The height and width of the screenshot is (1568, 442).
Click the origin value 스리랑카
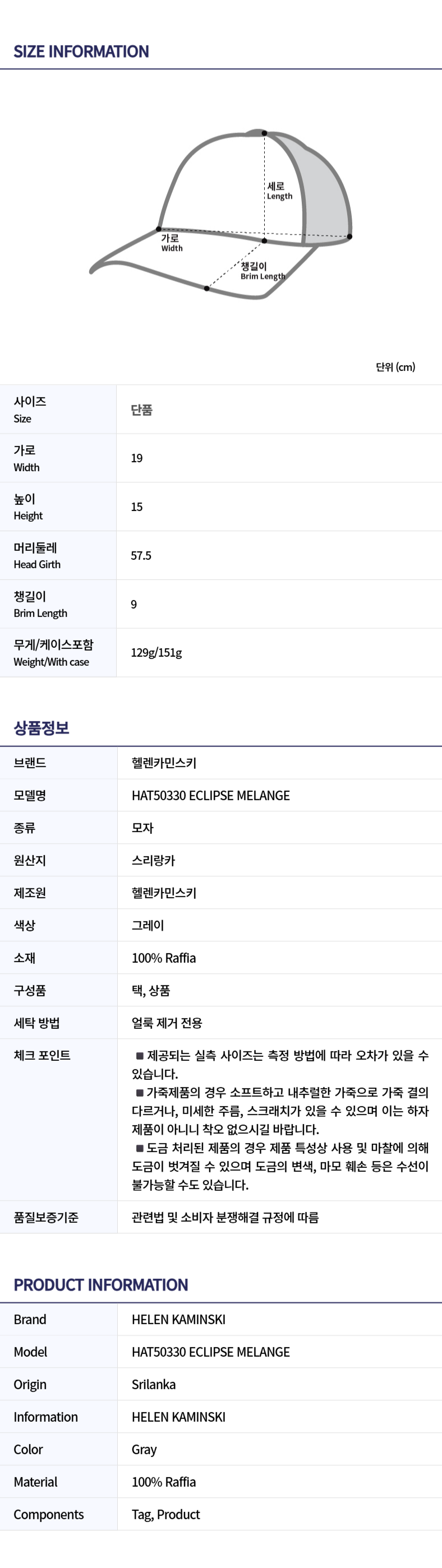[x=153, y=861]
